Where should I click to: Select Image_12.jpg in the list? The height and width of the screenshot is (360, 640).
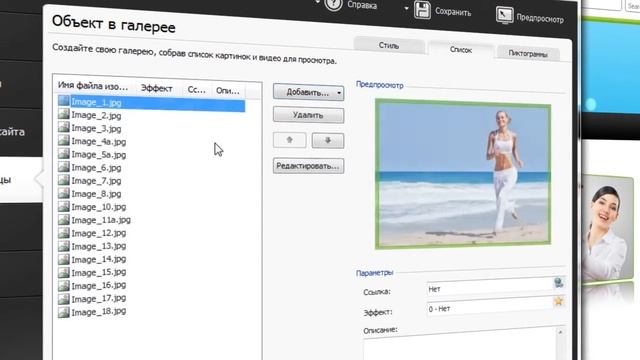pyautogui.click(x=99, y=233)
